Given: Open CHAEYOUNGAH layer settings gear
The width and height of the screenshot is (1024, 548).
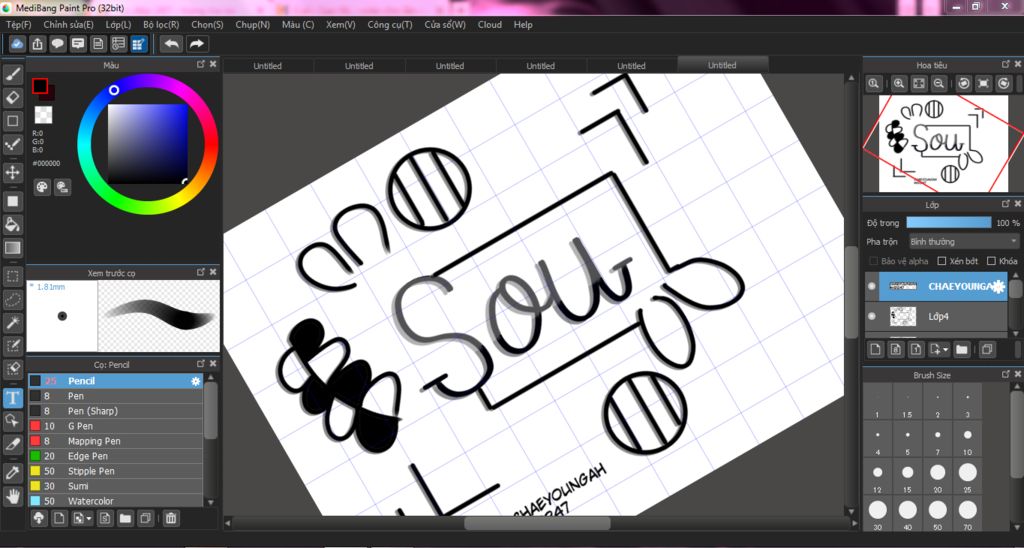Looking at the screenshot, I should click(999, 286).
